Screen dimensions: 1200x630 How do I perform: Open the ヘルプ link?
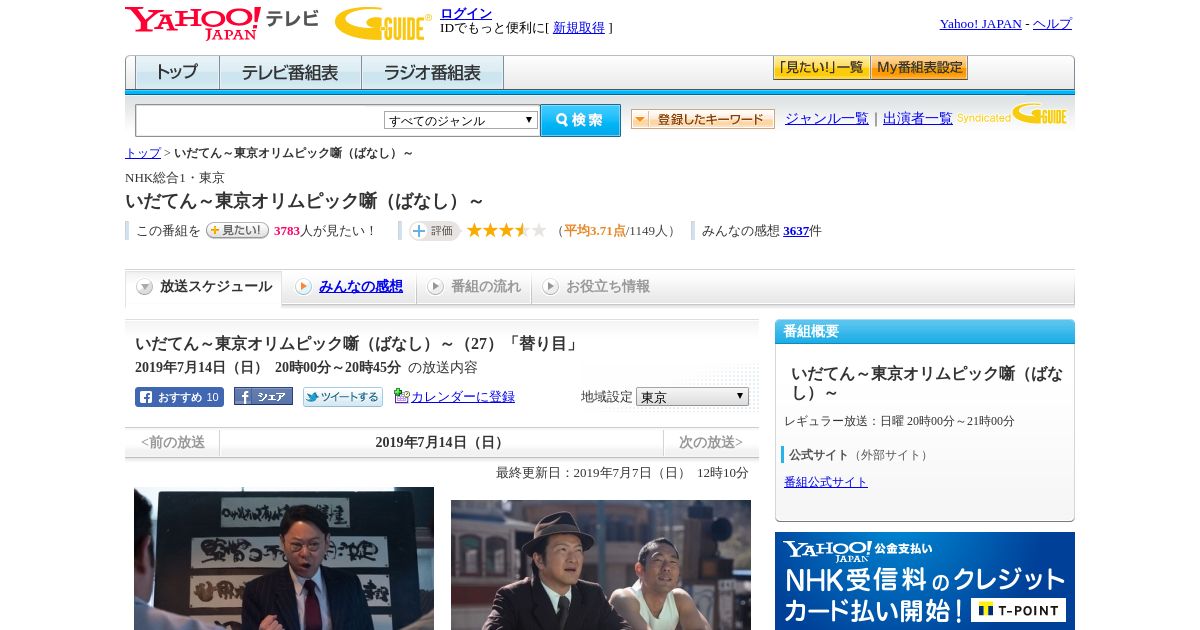1052,24
